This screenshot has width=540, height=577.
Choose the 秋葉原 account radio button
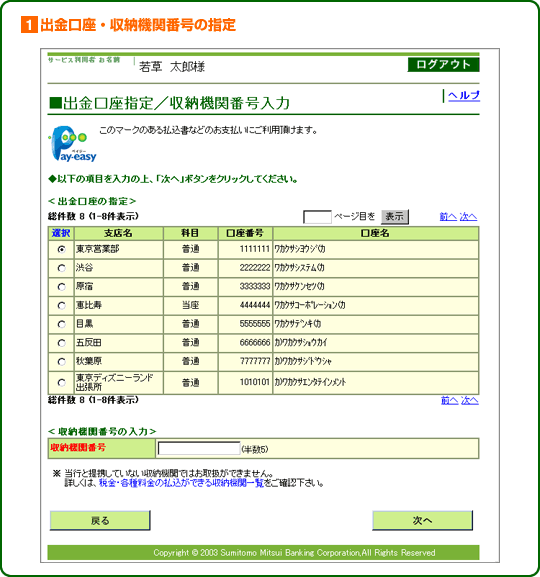click(x=61, y=362)
